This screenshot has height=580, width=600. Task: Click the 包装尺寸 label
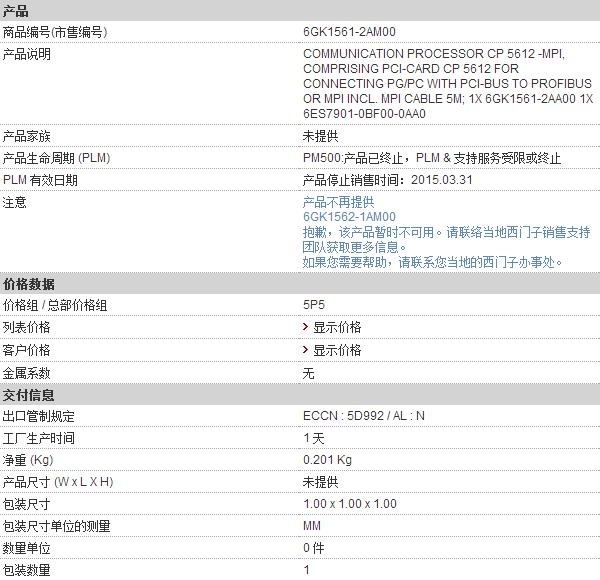tap(26, 504)
